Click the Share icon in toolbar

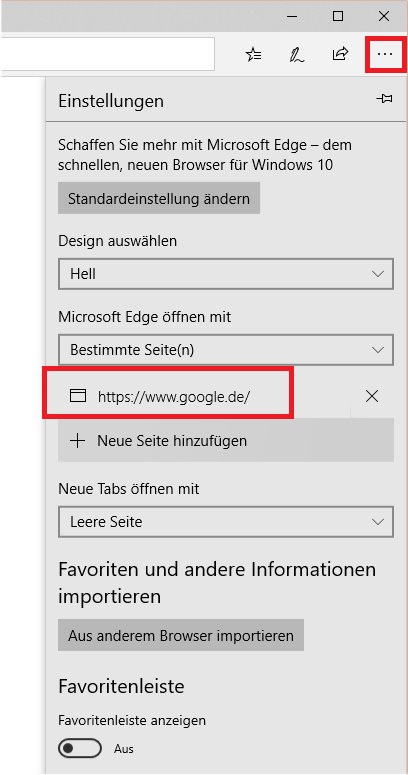(340, 54)
